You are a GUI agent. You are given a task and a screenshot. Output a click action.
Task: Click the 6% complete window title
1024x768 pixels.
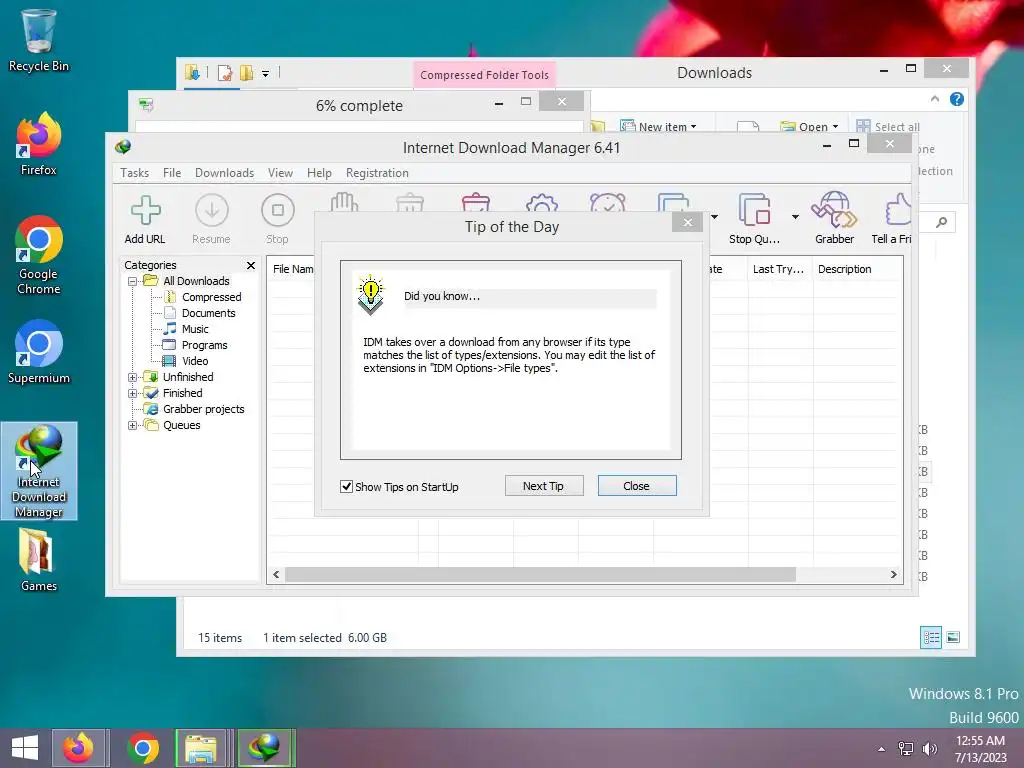point(359,106)
